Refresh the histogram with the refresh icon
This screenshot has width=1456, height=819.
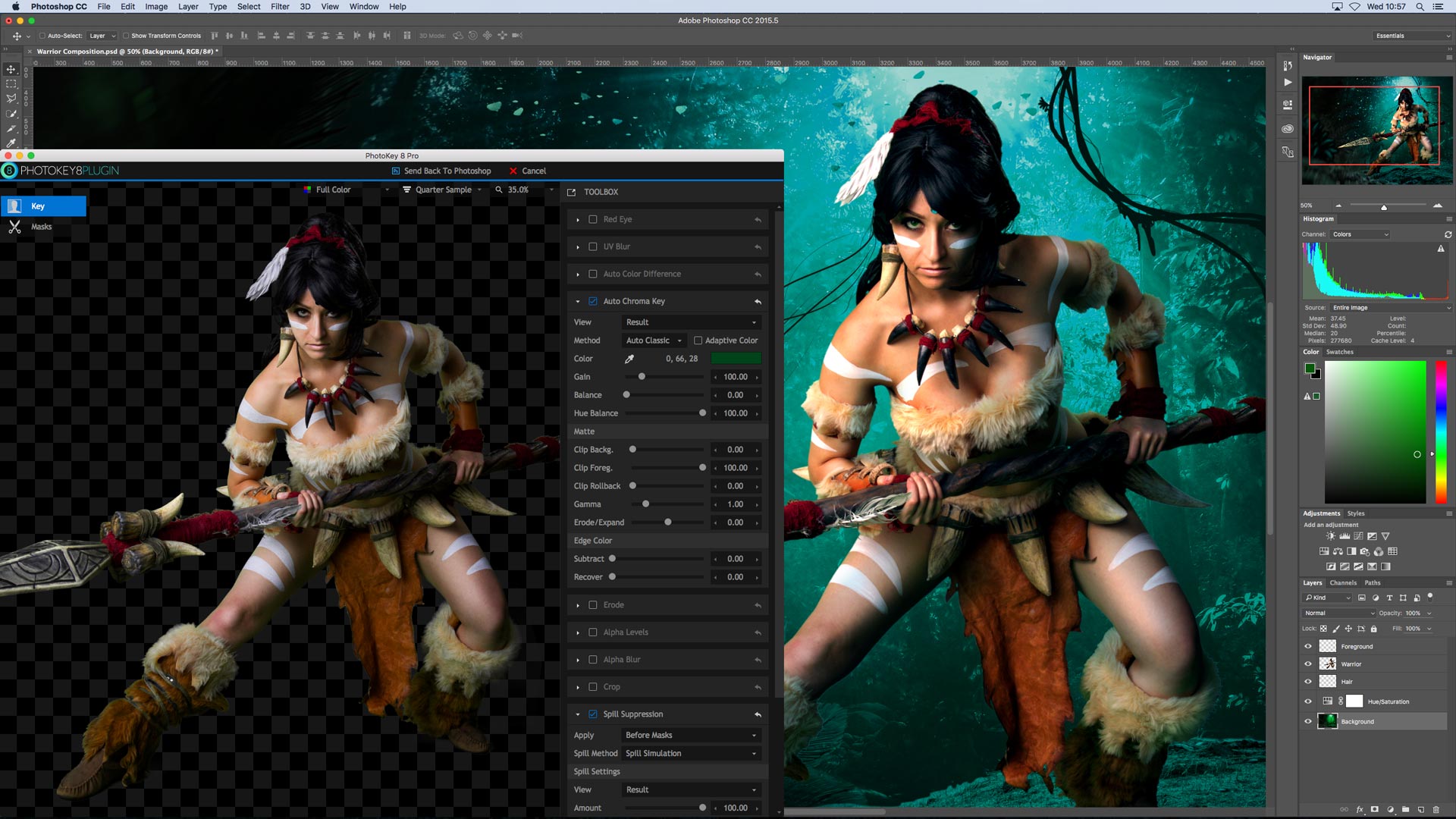coord(1448,234)
